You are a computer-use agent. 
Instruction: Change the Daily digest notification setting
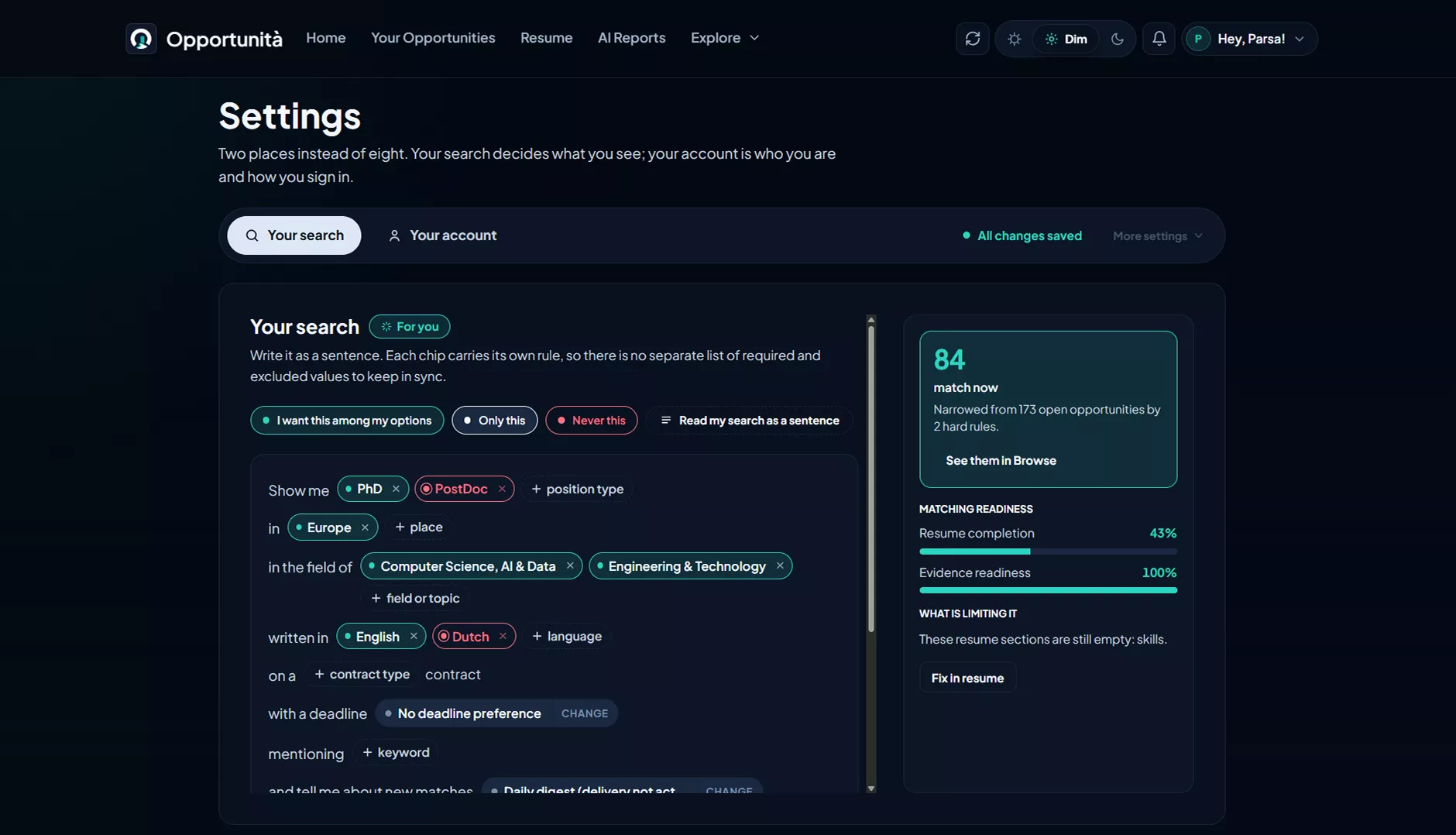[x=729, y=790]
